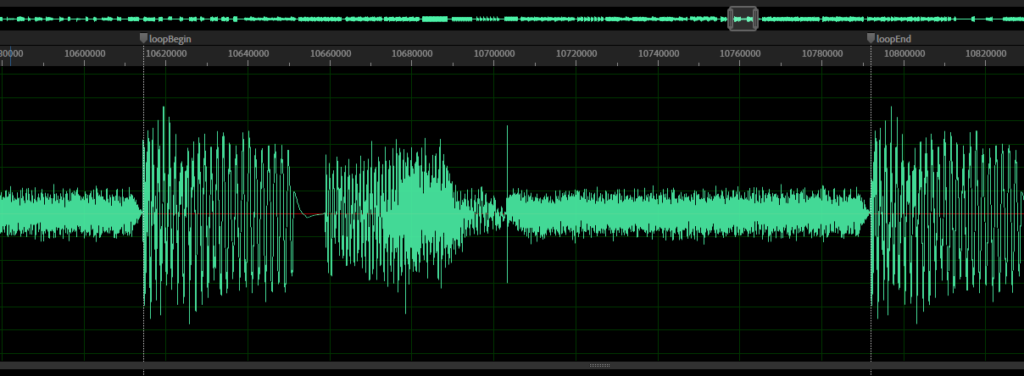Set cursor at ruler position 10640000
The width and height of the screenshot is (1024, 376).
point(248,54)
